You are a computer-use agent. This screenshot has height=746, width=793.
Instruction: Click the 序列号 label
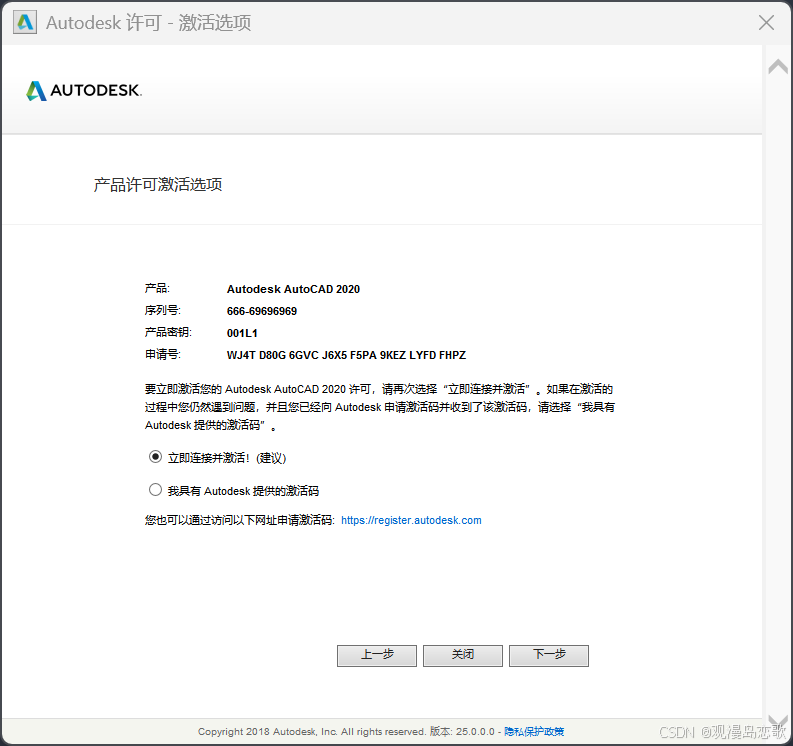[x=163, y=310]
